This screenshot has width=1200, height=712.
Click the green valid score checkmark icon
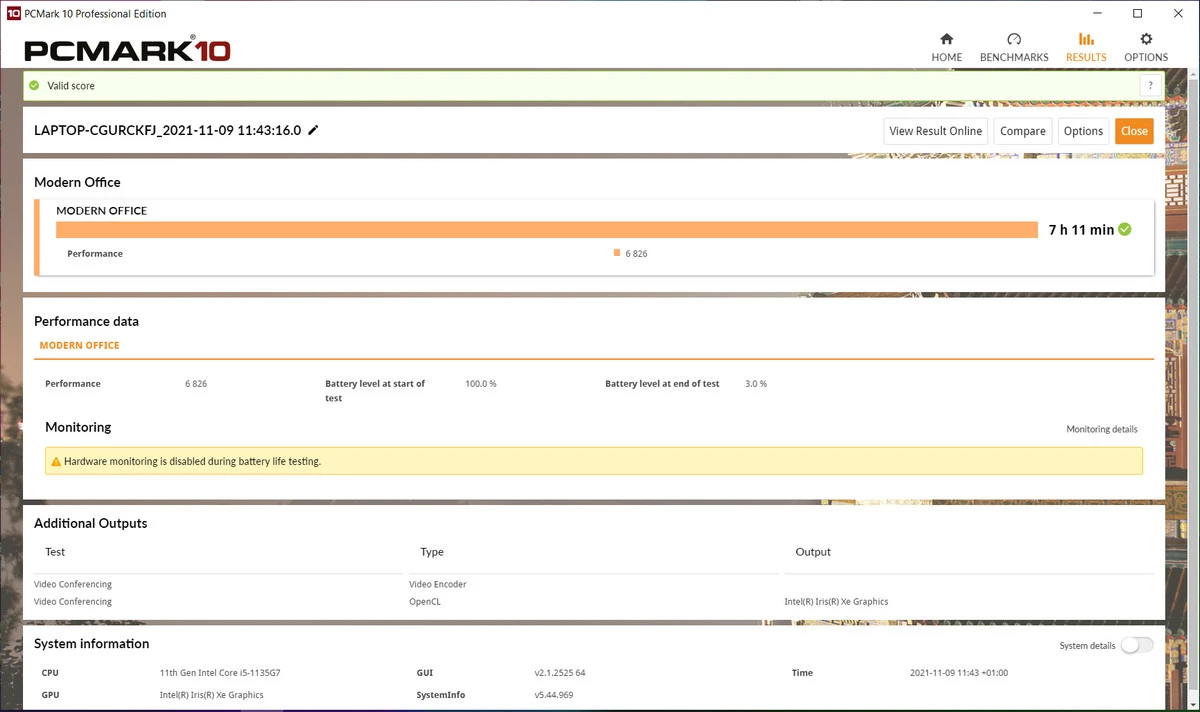coord(35,86)
